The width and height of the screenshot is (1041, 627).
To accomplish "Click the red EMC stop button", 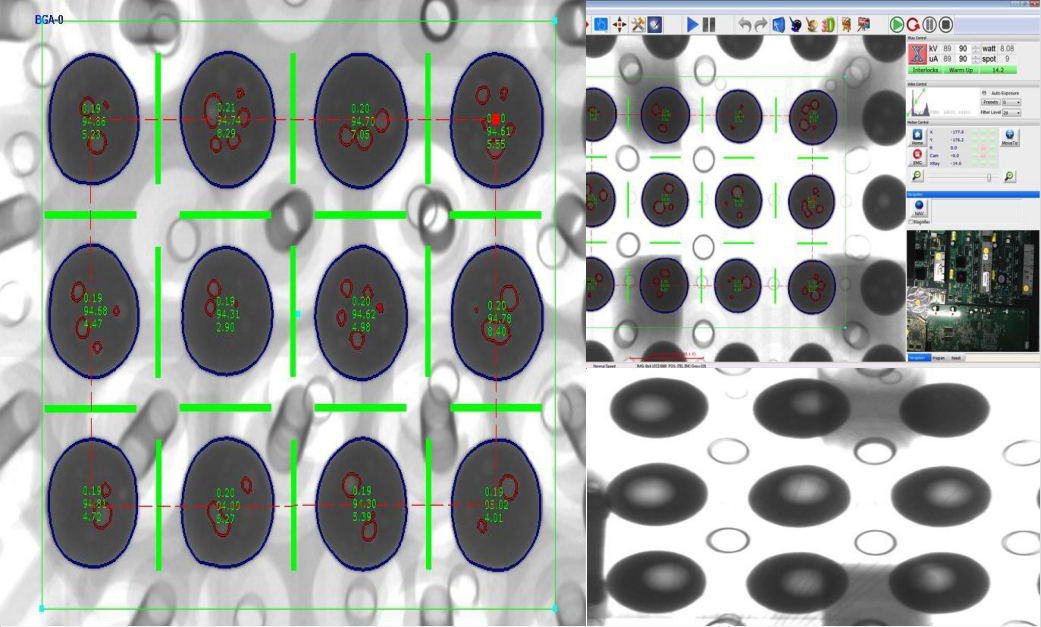I will [918, 157].
